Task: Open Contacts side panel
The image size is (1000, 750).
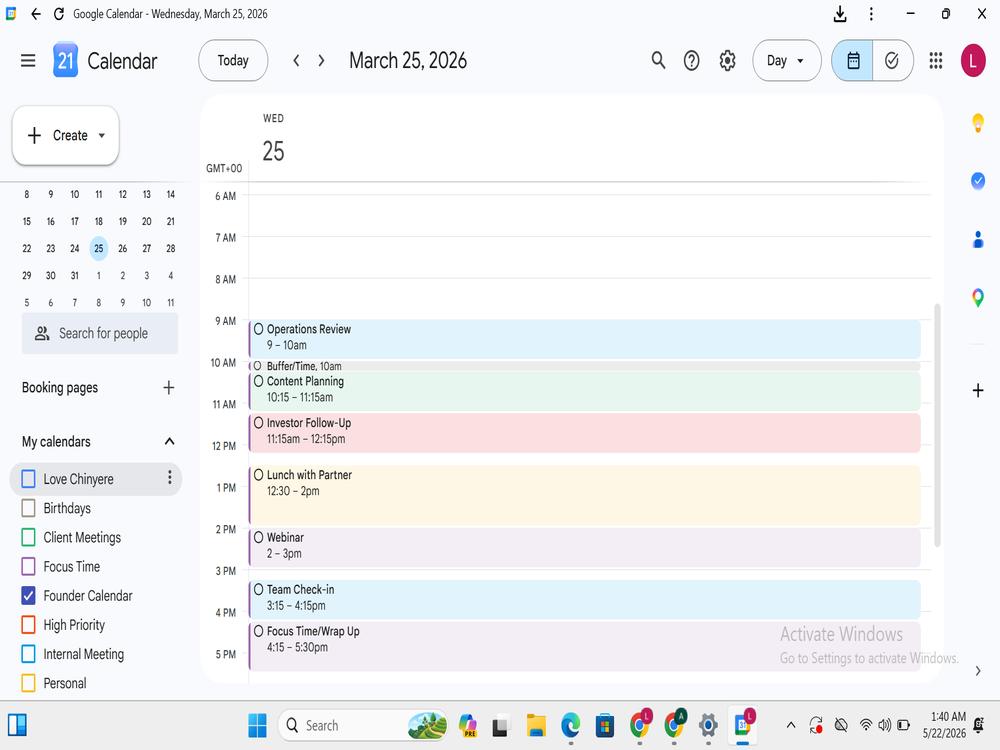Action: 978,240
